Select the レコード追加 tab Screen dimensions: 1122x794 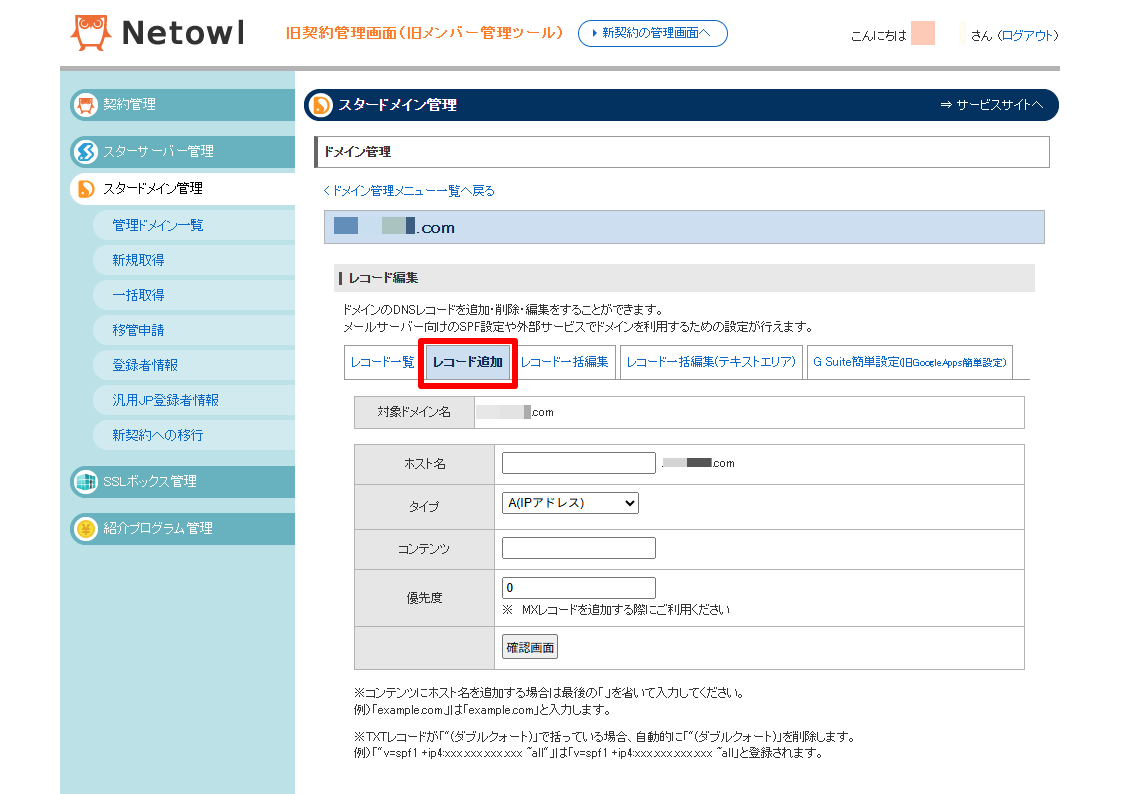click(x=468, y=362)
